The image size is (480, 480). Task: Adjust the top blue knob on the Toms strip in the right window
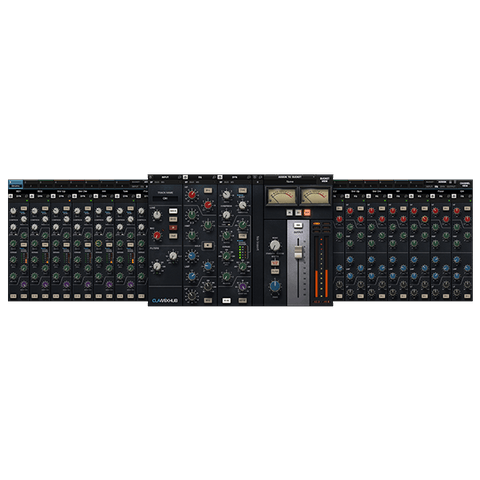tap(414, 259)
